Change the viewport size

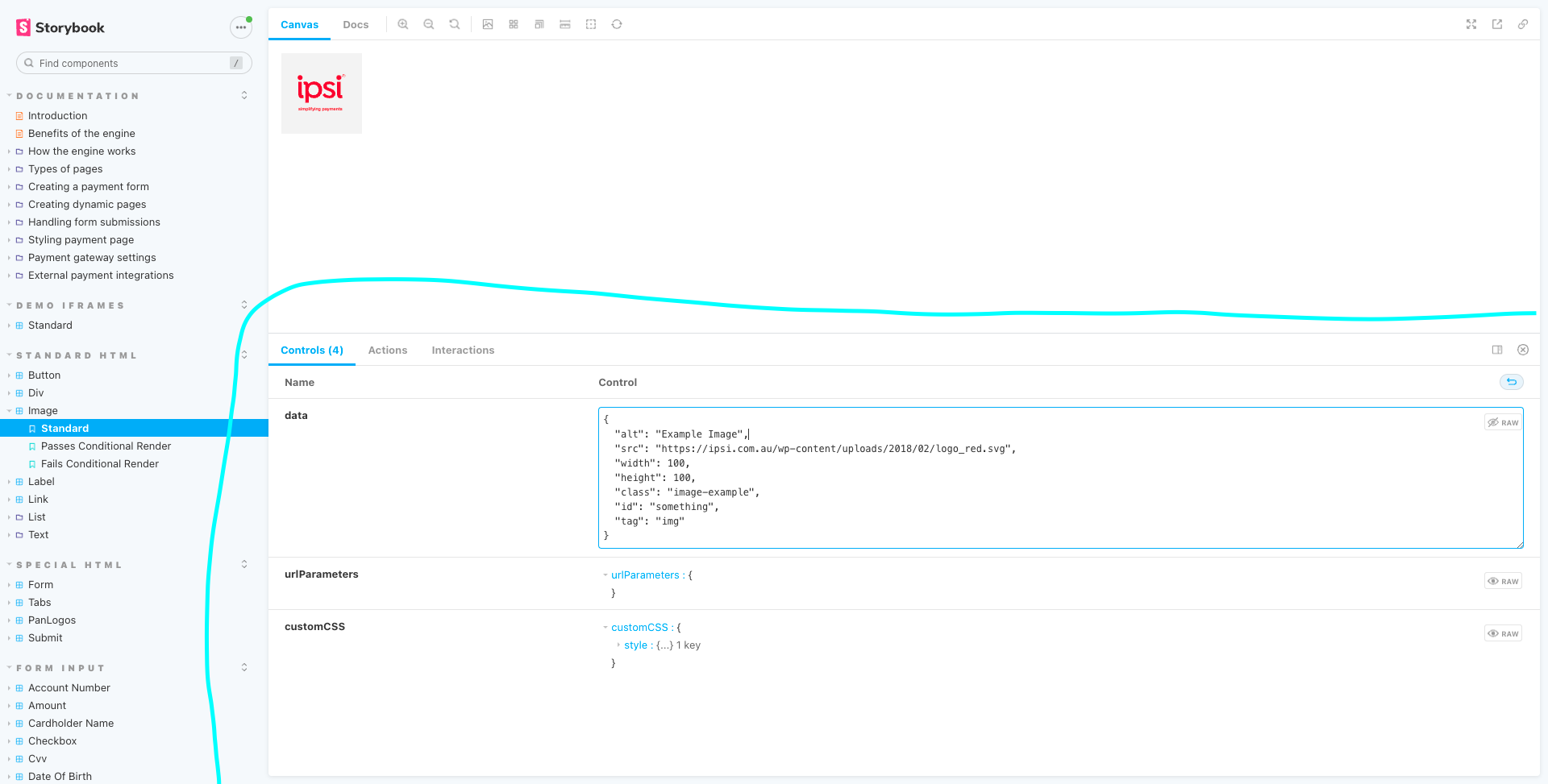click(x=539, y=24)
